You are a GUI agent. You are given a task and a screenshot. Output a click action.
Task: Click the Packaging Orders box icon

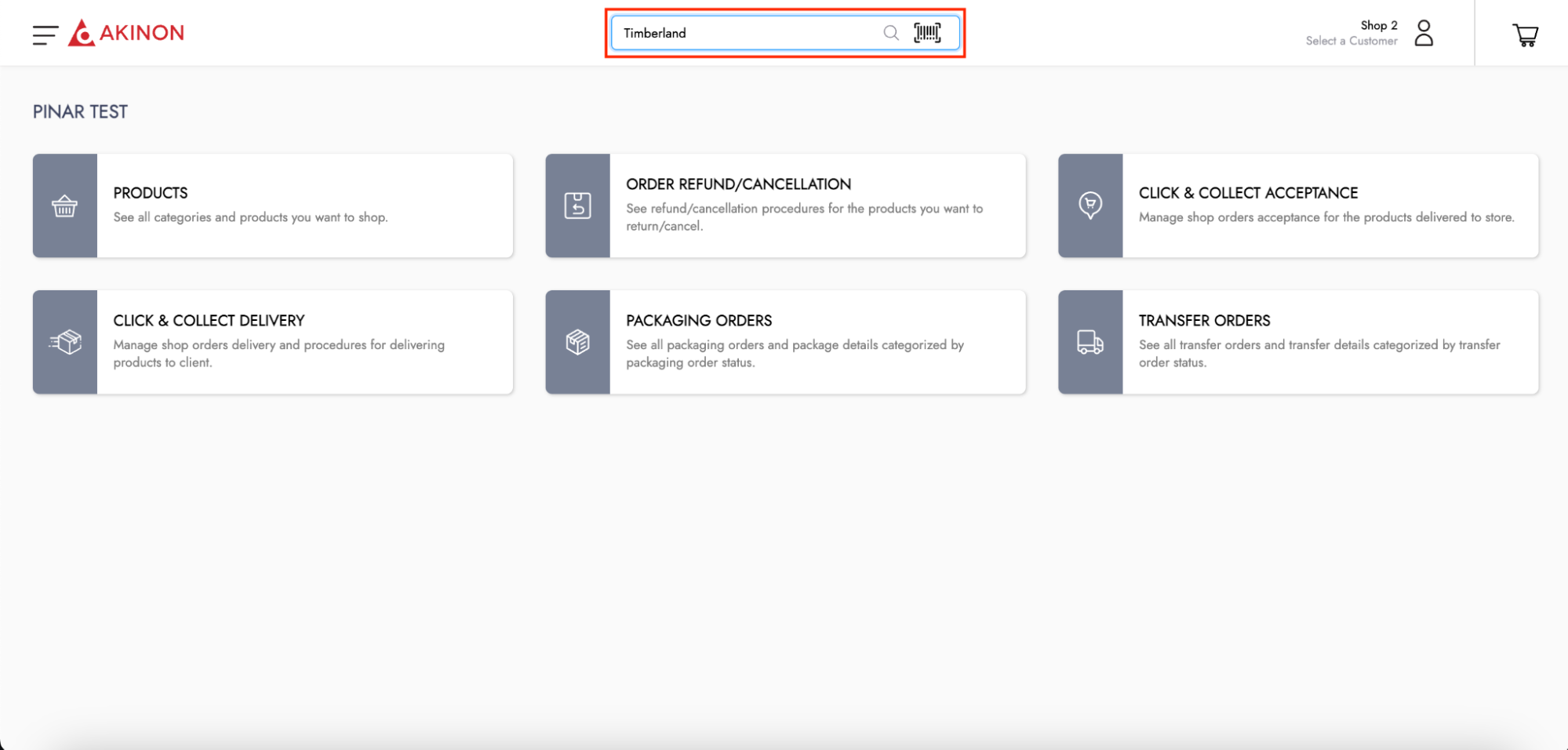577,342
